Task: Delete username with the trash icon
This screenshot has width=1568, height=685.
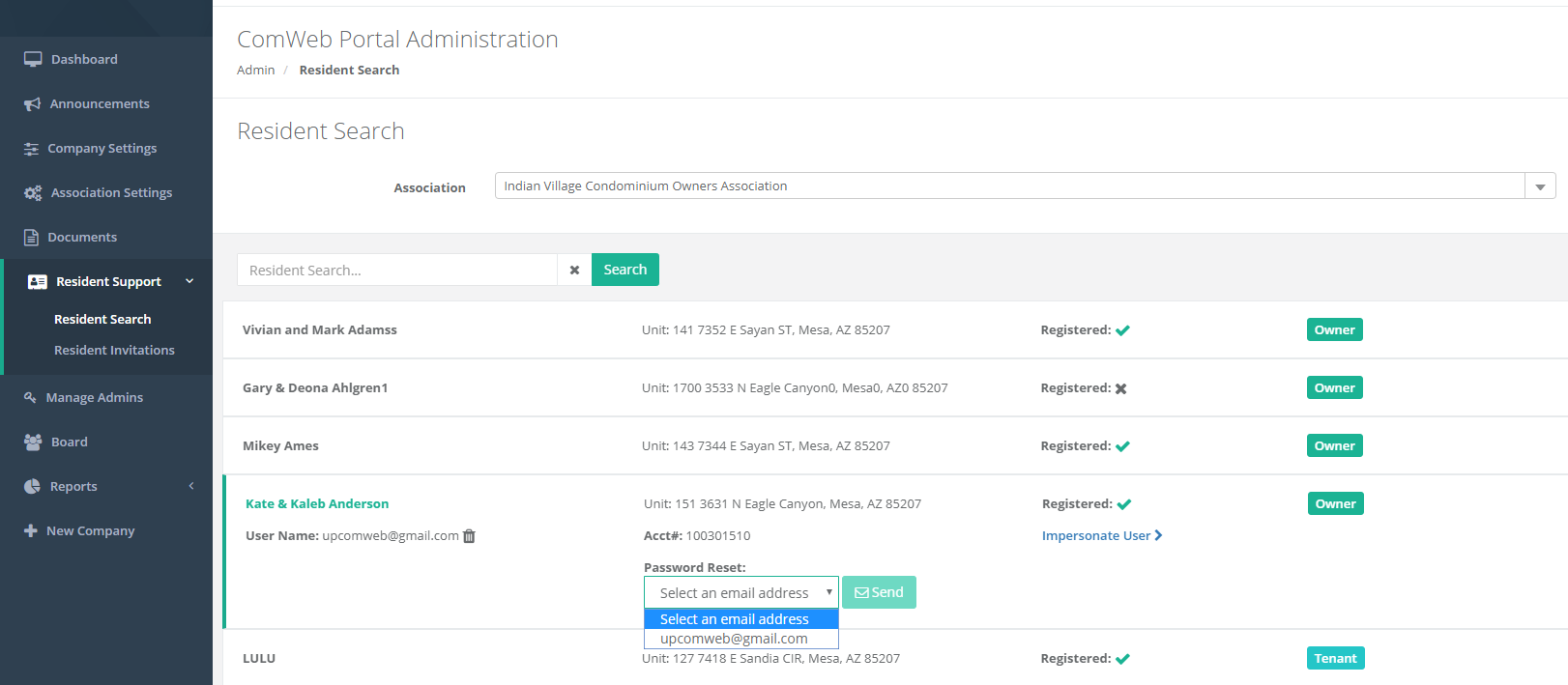Action: click(x=469, y=536)
